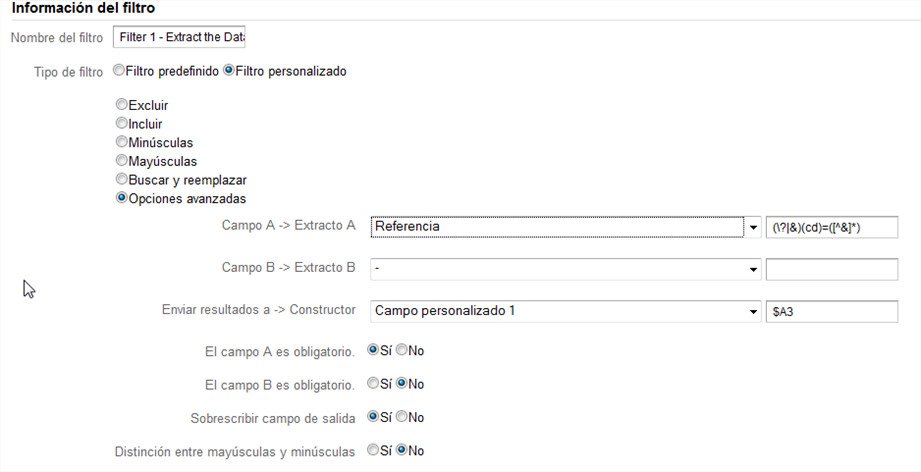Click the Nombre del filtro text field
921x472 pixels.
point(179,36)
